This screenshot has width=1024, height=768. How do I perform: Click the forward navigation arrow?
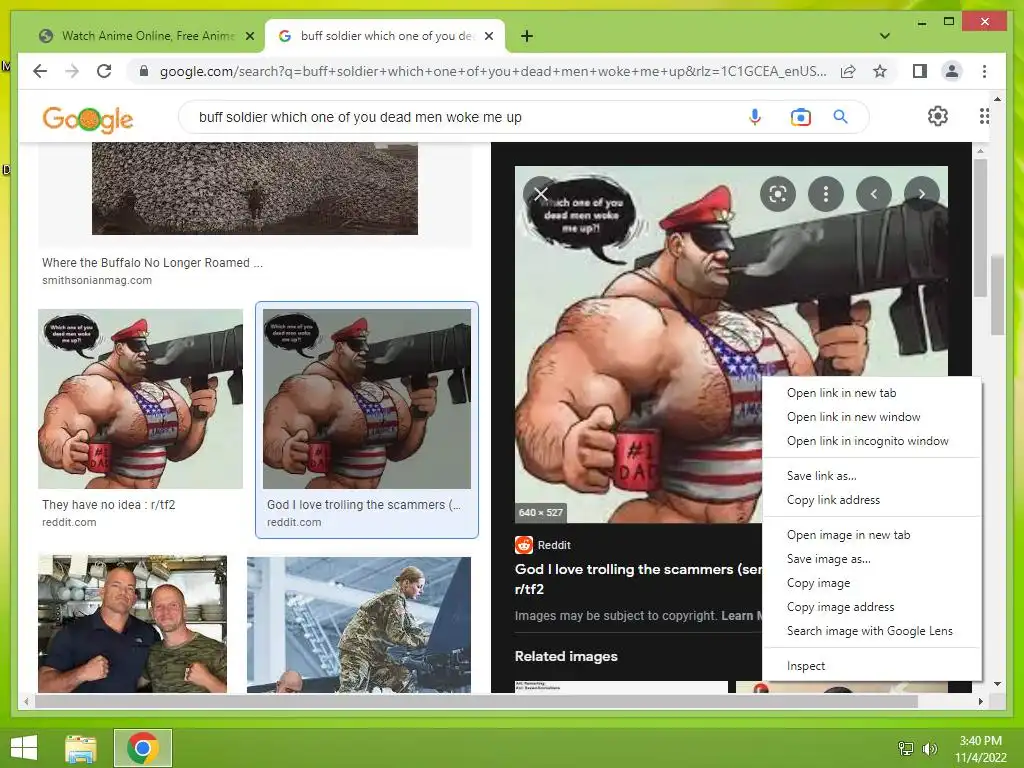pos(72,71)
